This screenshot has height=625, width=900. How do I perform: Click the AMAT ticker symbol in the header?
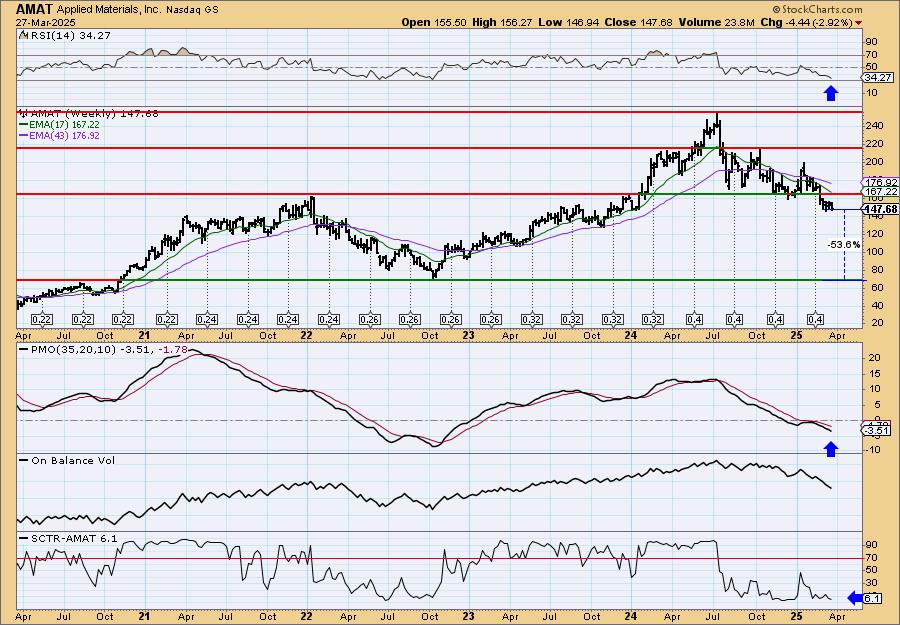pyautogui.click(x=34, y=9)
